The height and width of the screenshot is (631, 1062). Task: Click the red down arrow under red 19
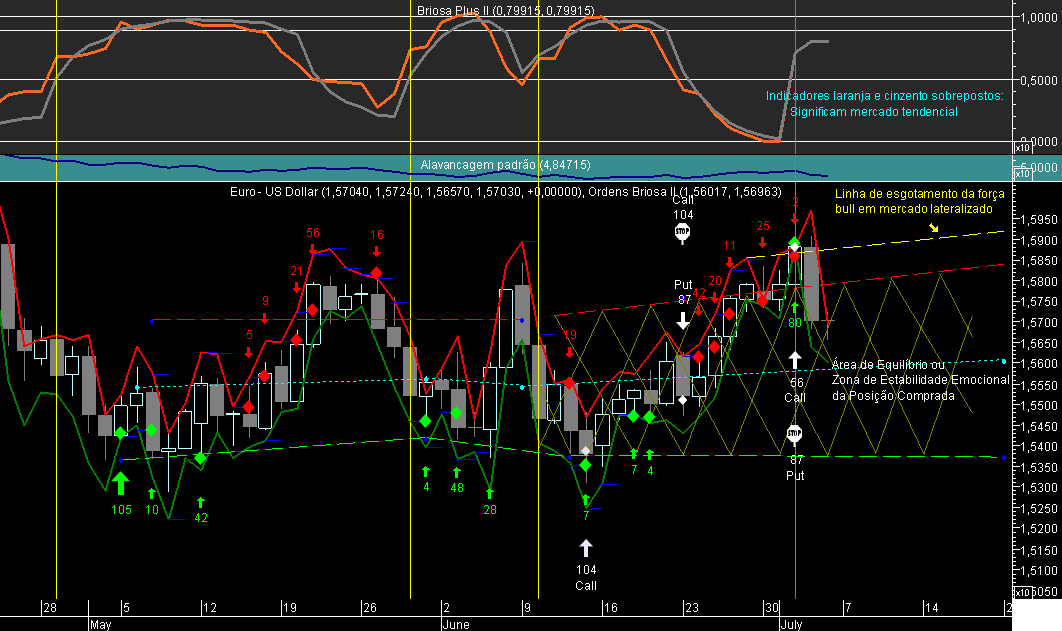coord(570,351)
